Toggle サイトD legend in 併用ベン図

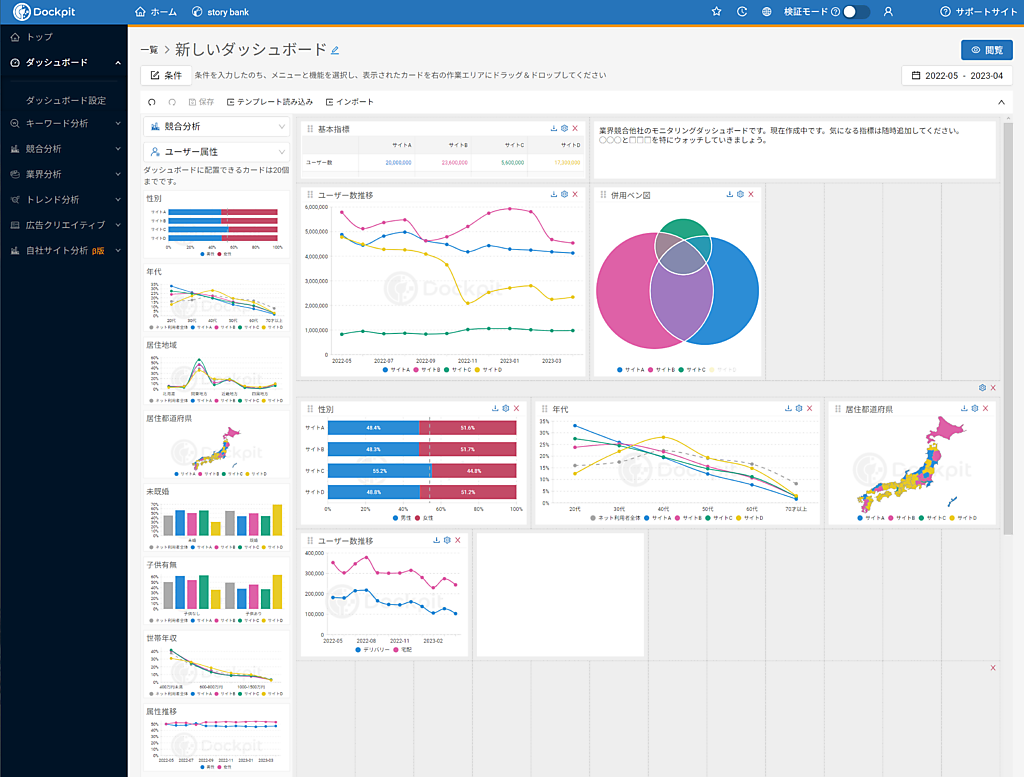coord(727,370)
